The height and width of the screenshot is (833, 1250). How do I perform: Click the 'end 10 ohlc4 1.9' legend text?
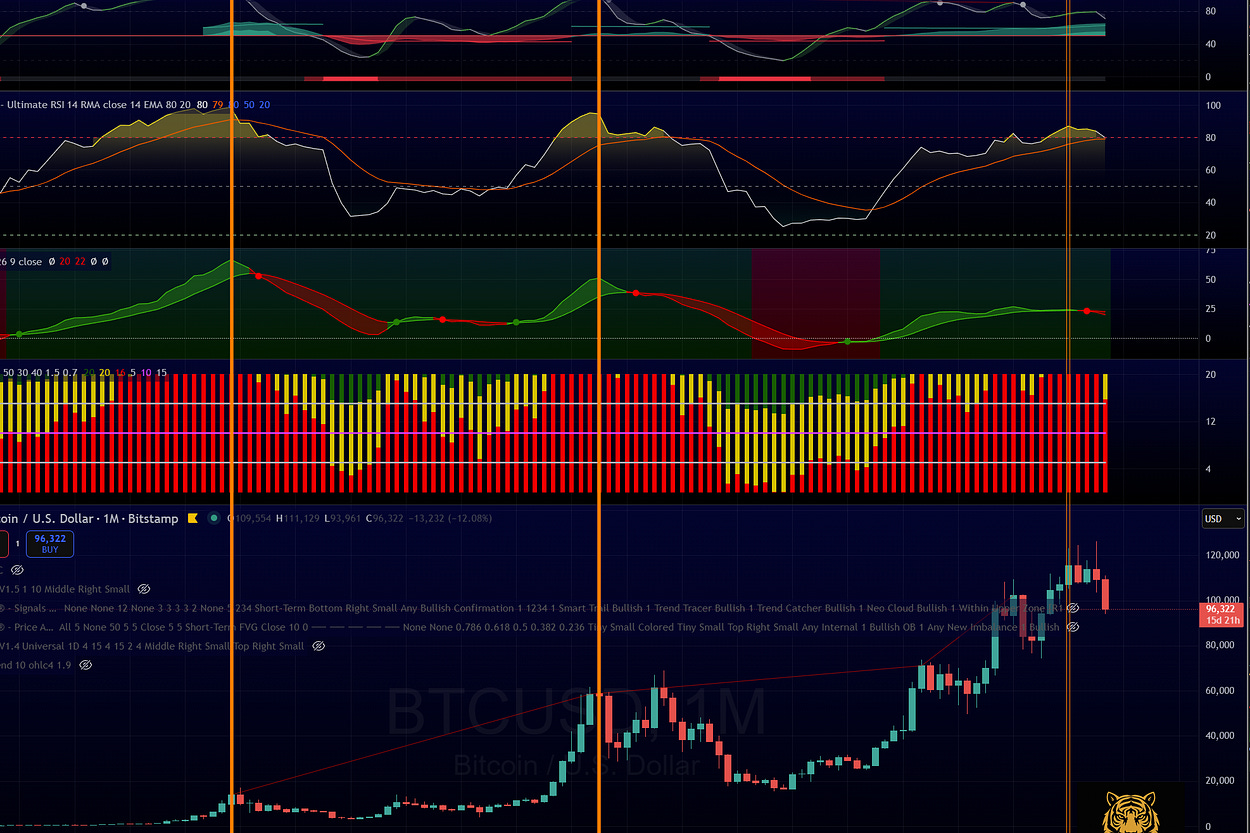tap(37, 665)
